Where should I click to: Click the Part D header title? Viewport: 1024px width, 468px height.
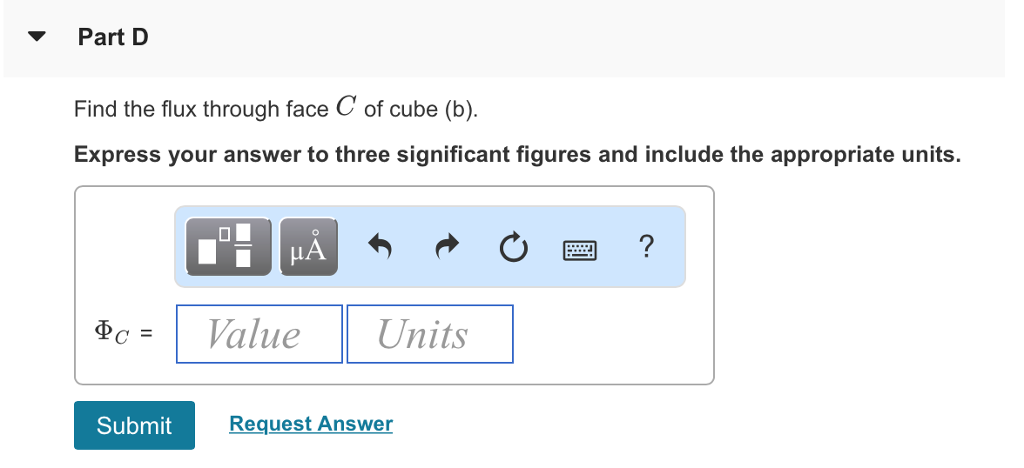(113, 37)
